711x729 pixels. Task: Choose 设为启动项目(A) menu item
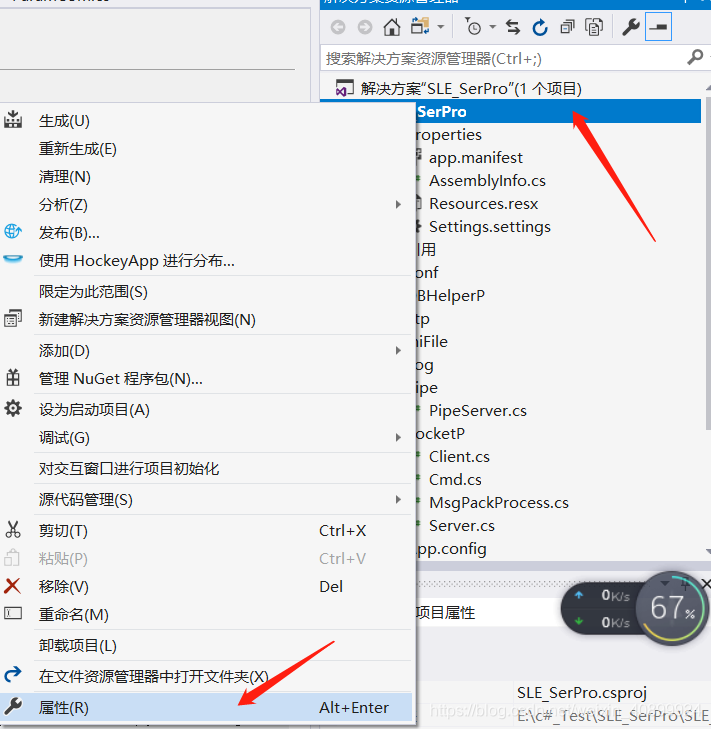(206, 410)
